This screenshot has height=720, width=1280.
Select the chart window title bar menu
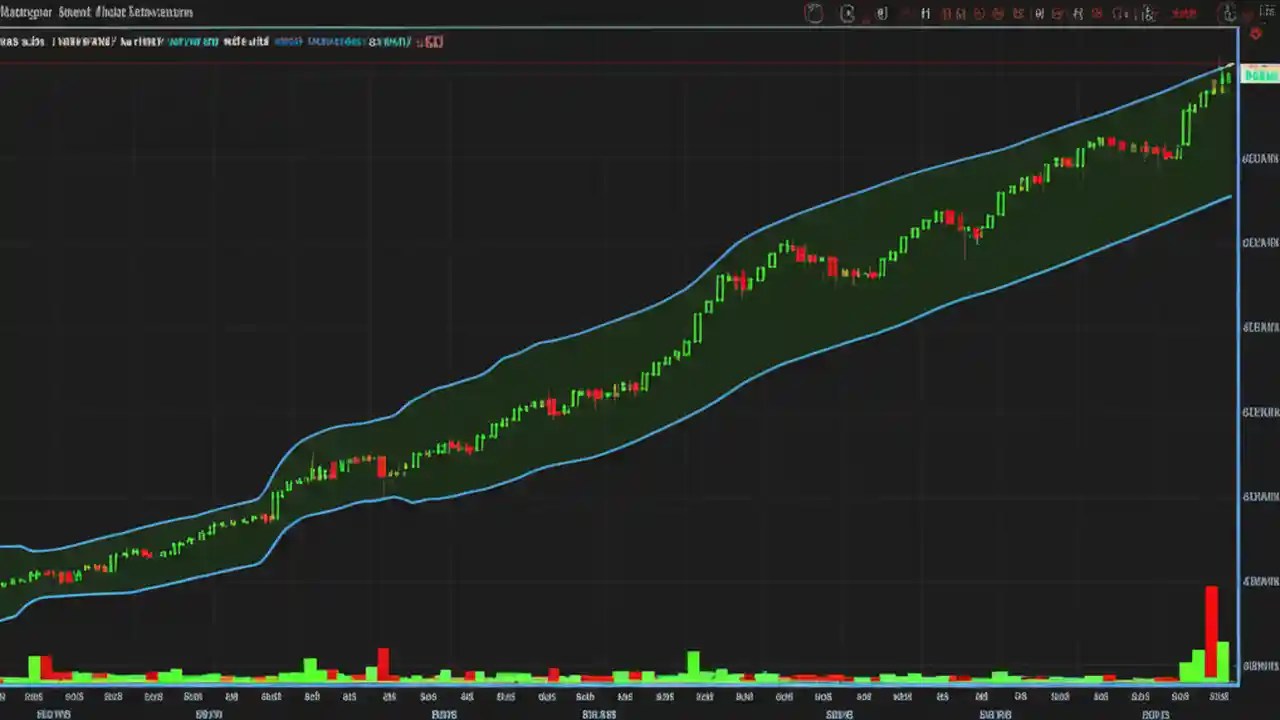pyautogui.click(x=95, y=12)
